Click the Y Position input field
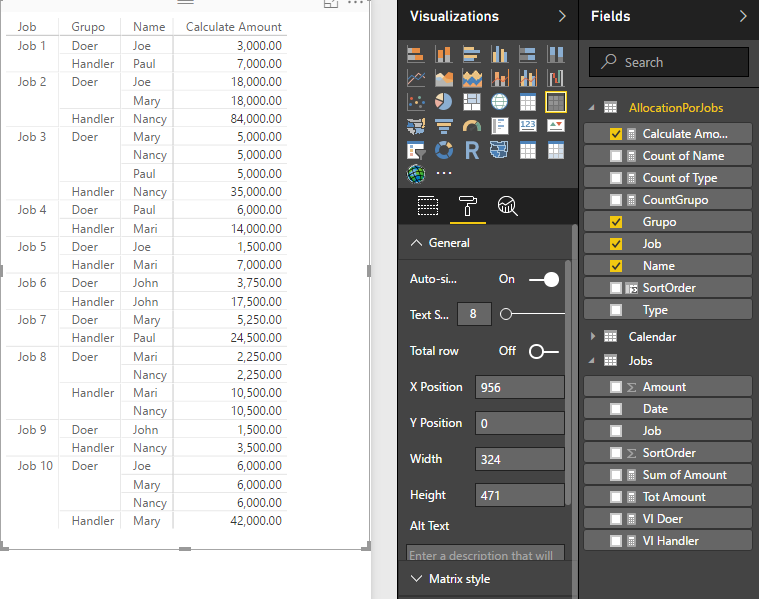Viewport: 759px width, 599px height. [x=519, y=423]
